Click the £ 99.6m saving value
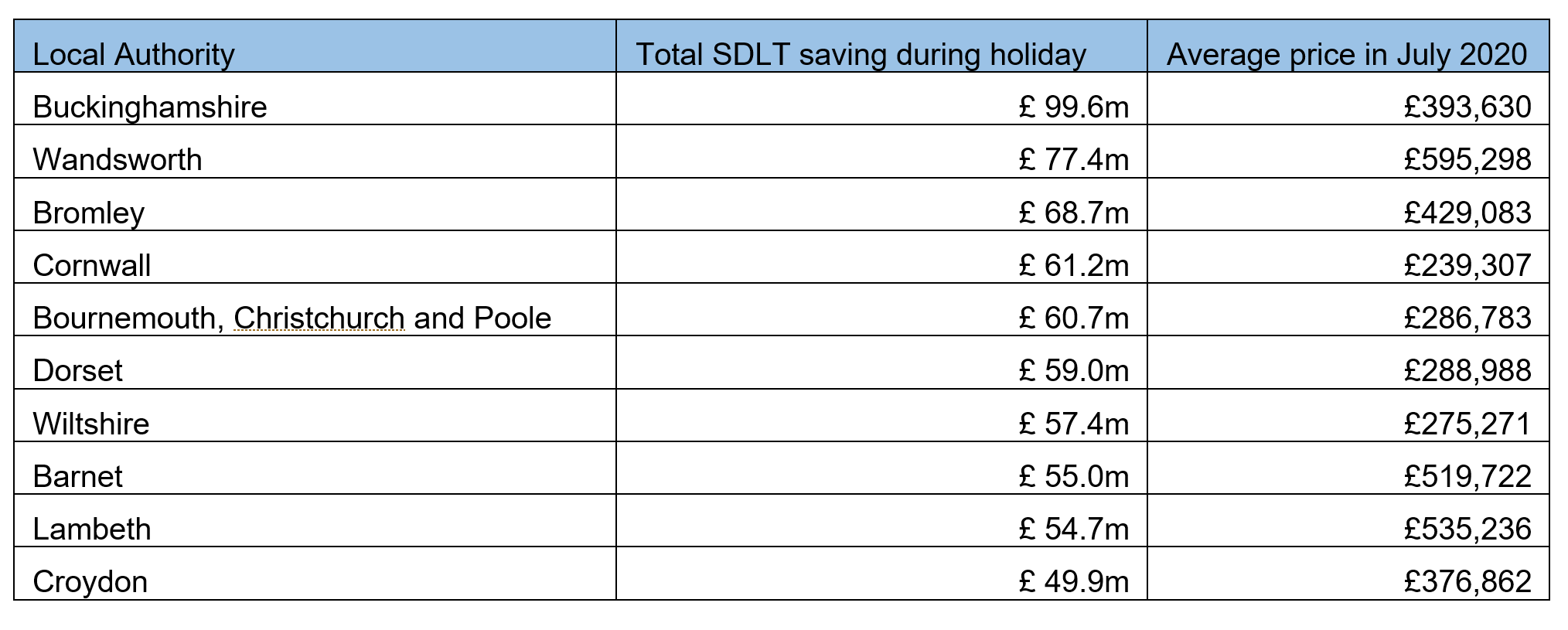The image size is (1568, 630). 1074,107
